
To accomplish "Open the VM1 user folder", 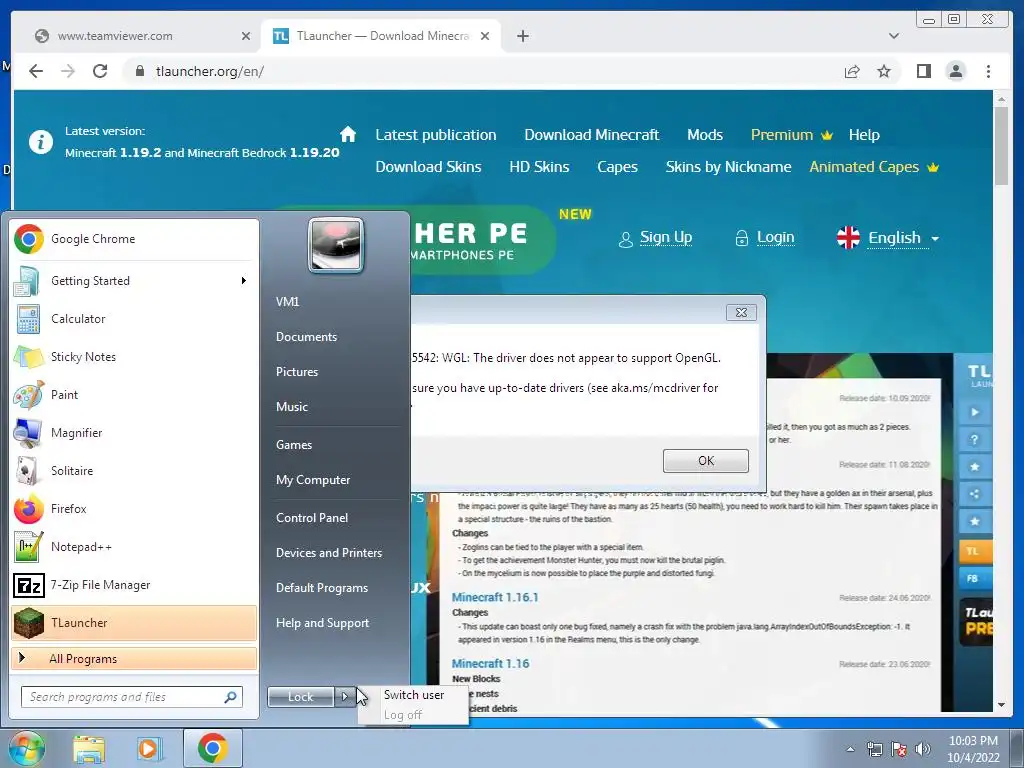I will click(287, 302).
